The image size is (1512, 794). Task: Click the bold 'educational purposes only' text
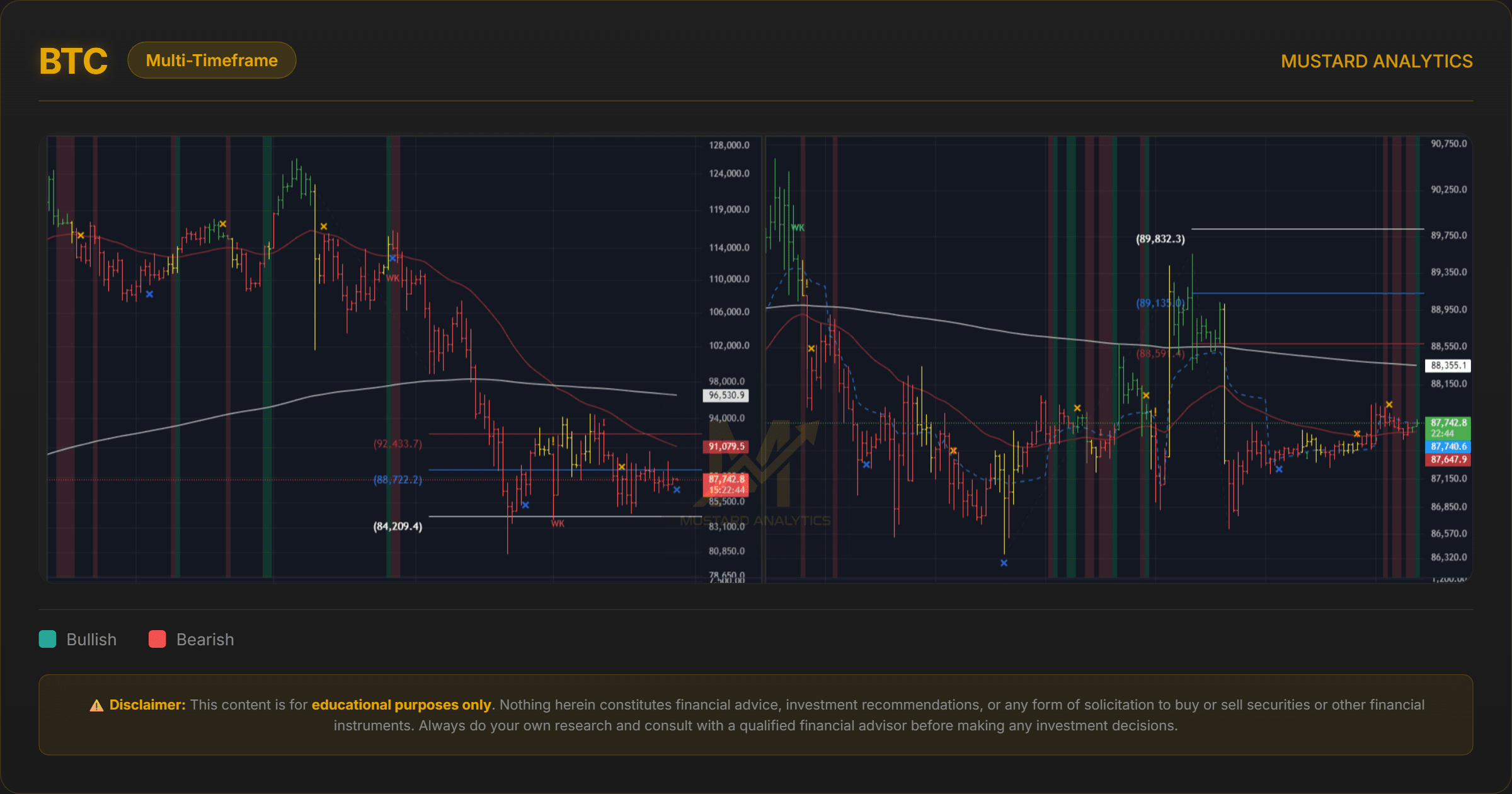click(x=401, y=705)
